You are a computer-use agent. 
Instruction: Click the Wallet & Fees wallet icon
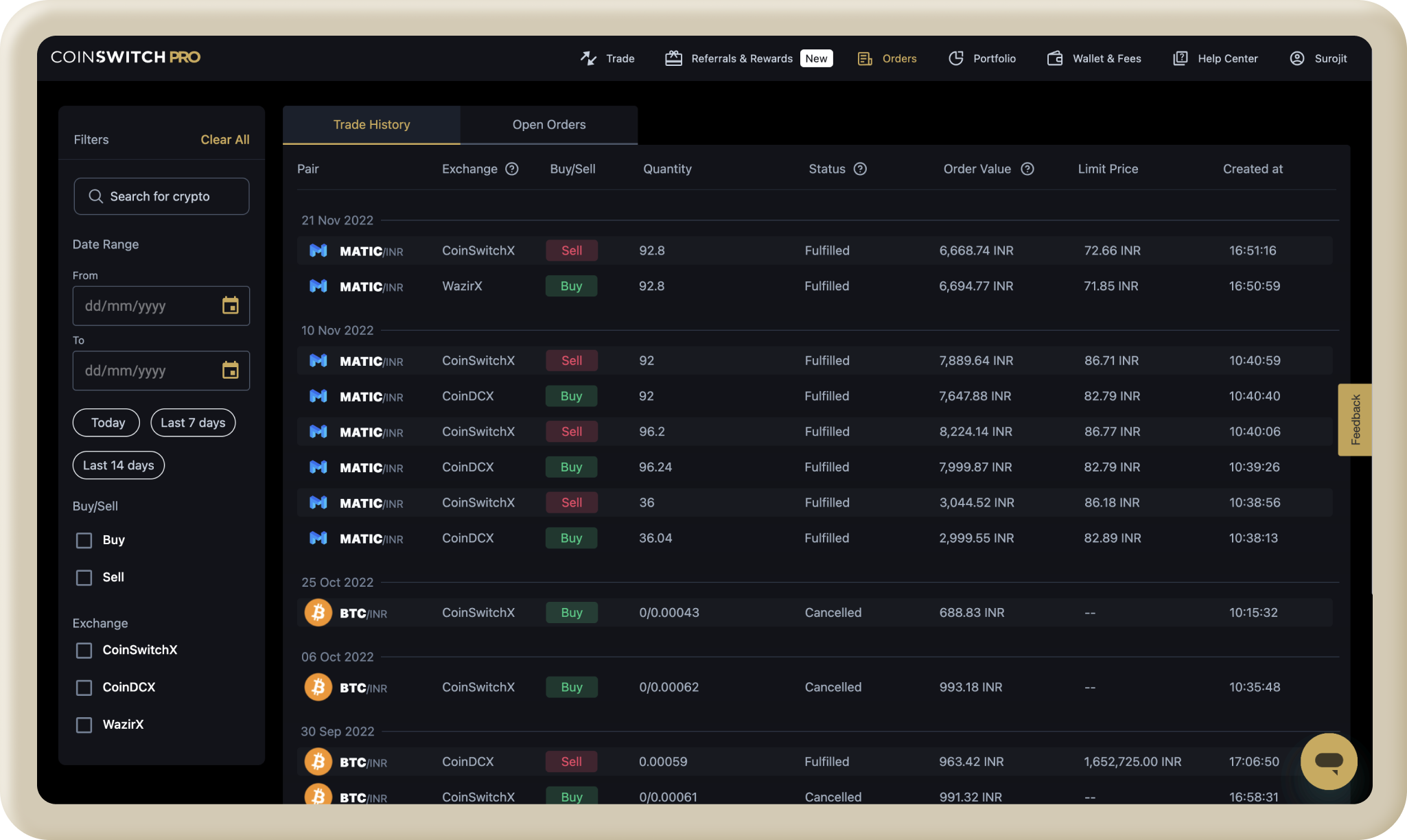1055,58
